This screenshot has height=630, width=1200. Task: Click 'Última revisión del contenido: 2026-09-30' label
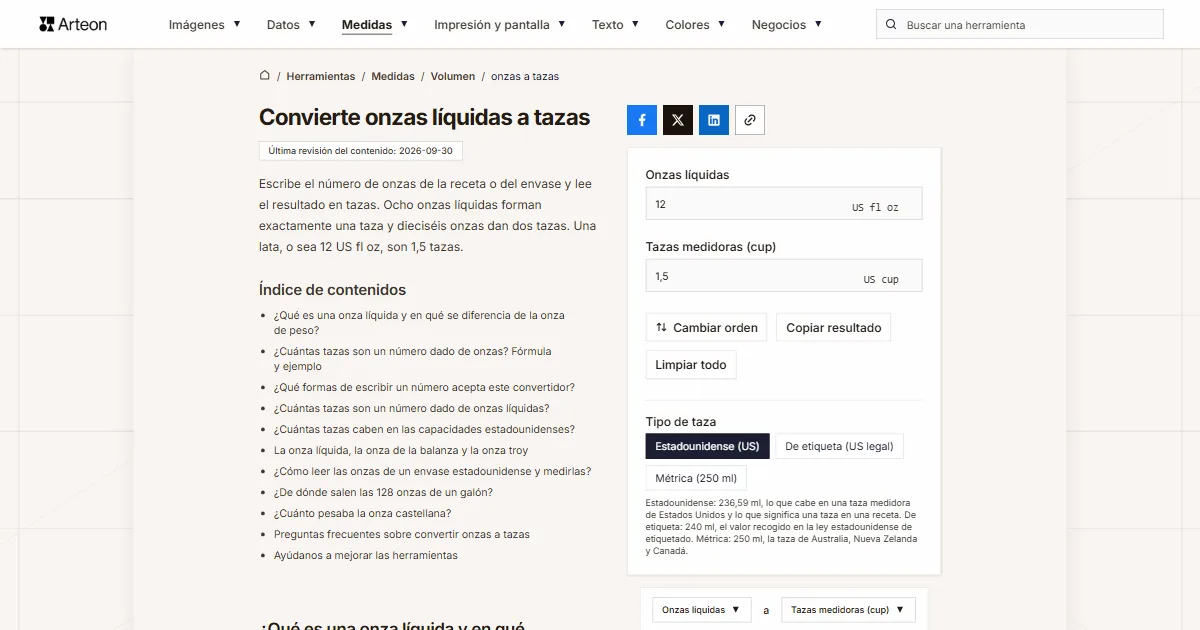point(360,151)
